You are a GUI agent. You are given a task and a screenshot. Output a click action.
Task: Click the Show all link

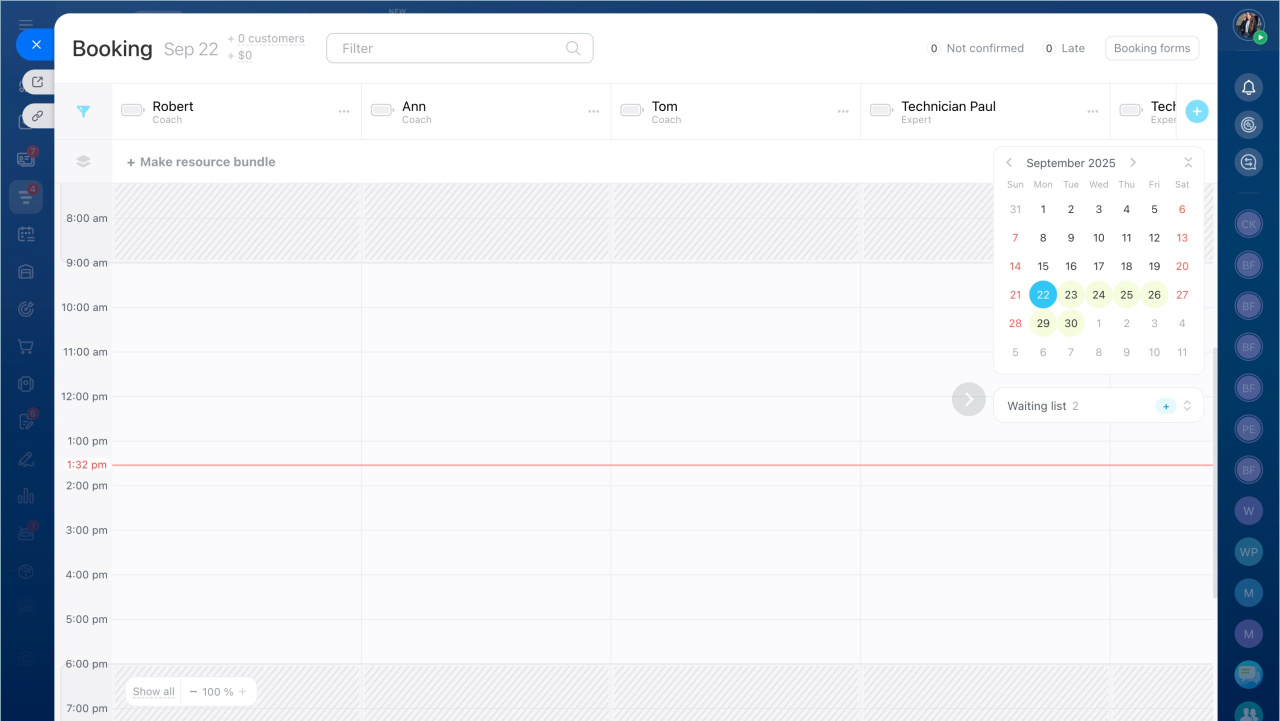[x=153, y=692]
